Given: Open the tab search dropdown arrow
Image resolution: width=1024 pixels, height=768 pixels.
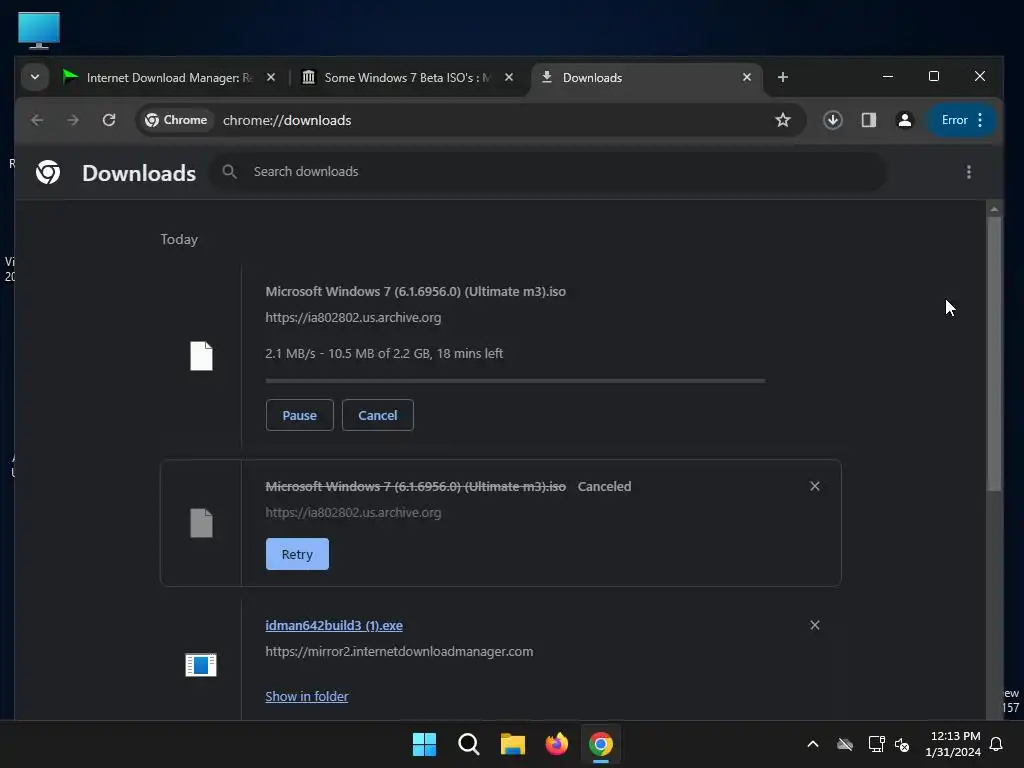Looking at the screenshot, I should 35,77.
